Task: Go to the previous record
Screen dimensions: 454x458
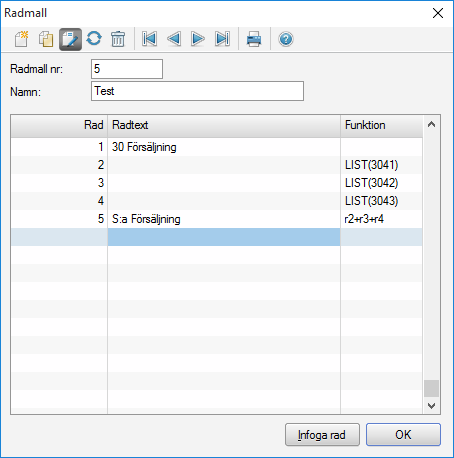Action: pos(174,39)
